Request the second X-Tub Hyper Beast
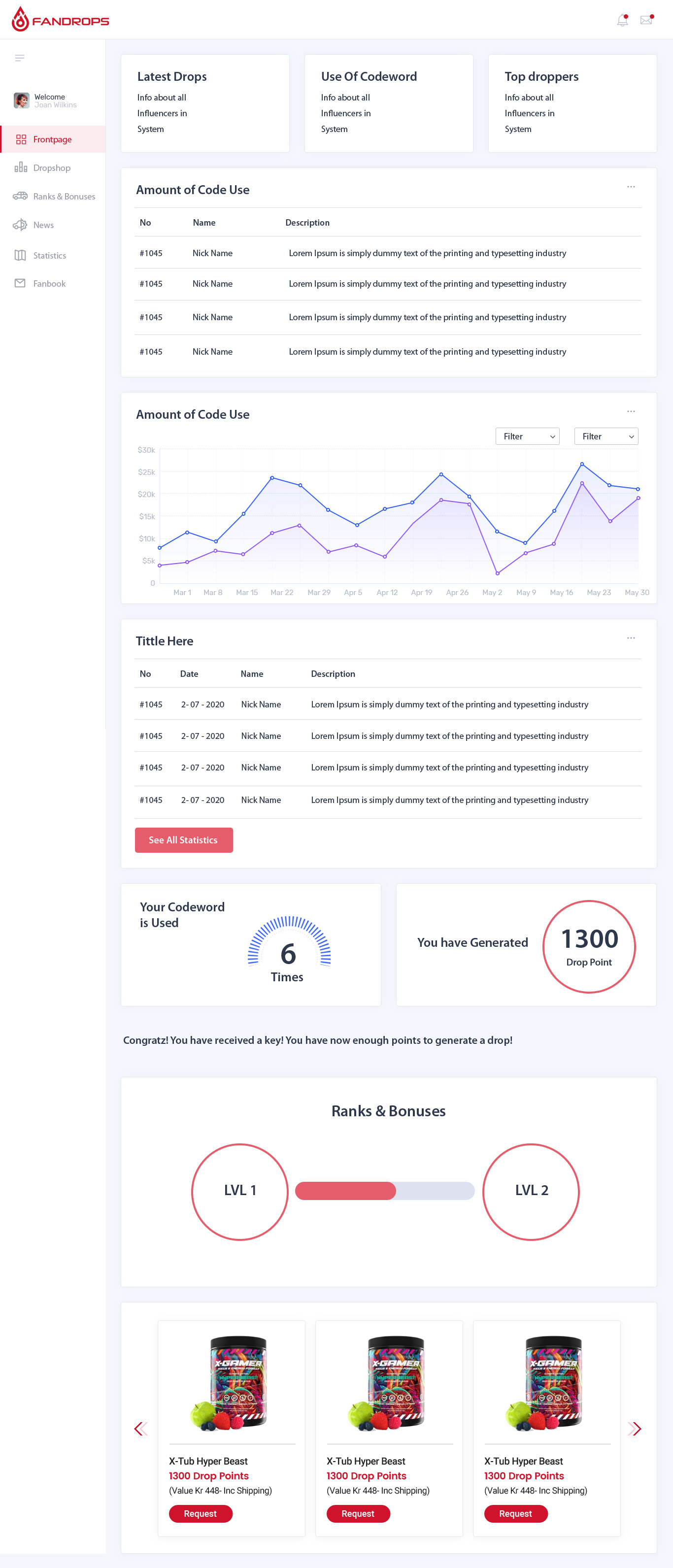The width and height of the screenshot is (673, 1568). (x=358, y=1514)
